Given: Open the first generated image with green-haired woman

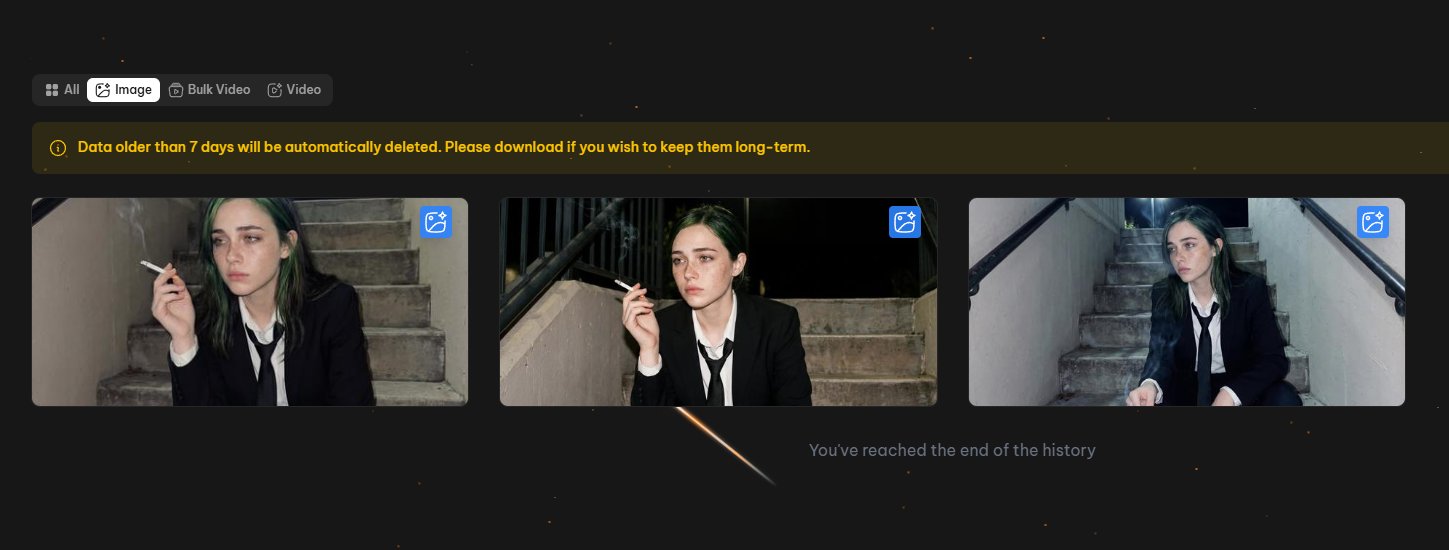Looking at the screenshot, I should coord(250,302).
